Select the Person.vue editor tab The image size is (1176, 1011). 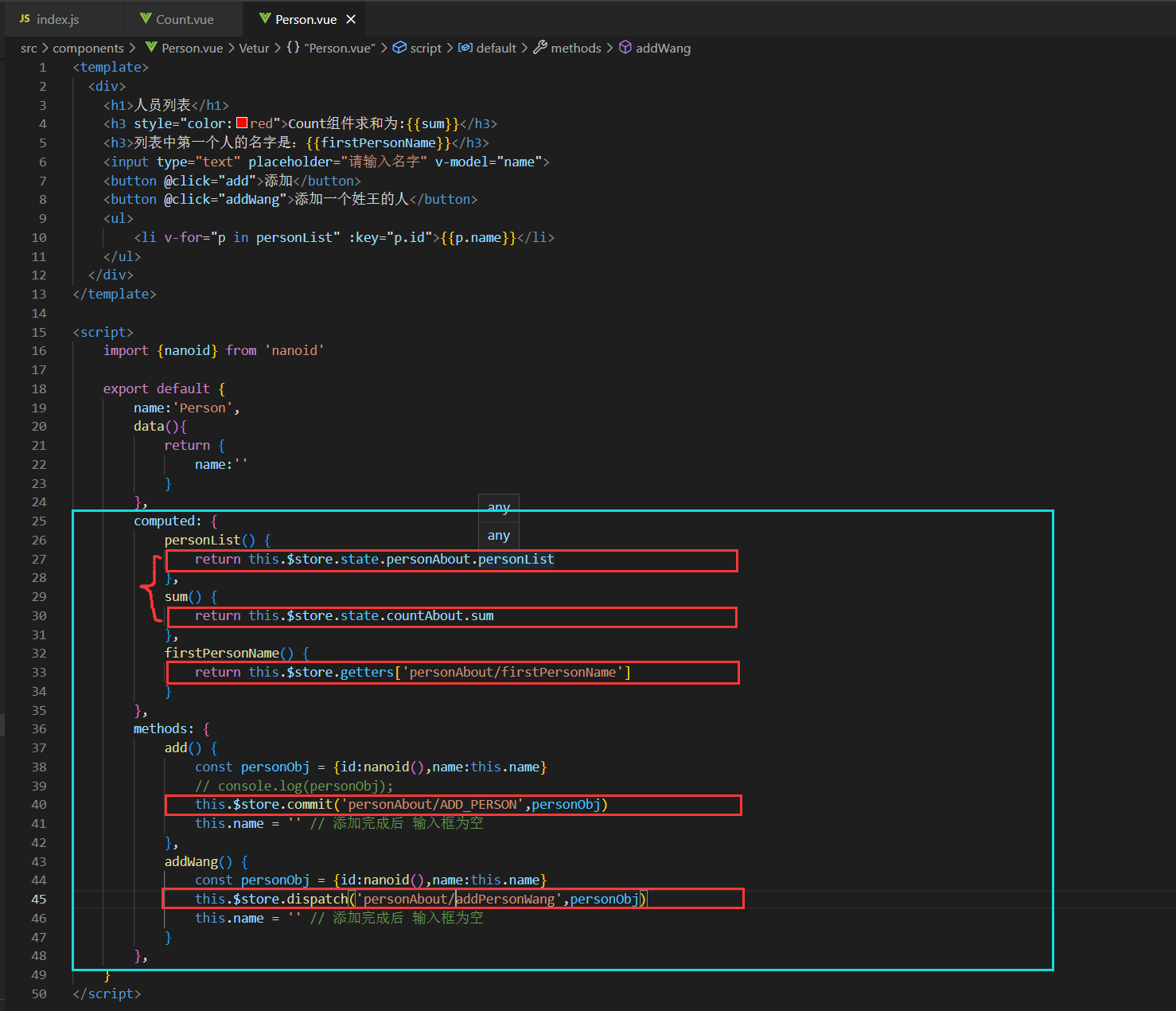[306, 19]
